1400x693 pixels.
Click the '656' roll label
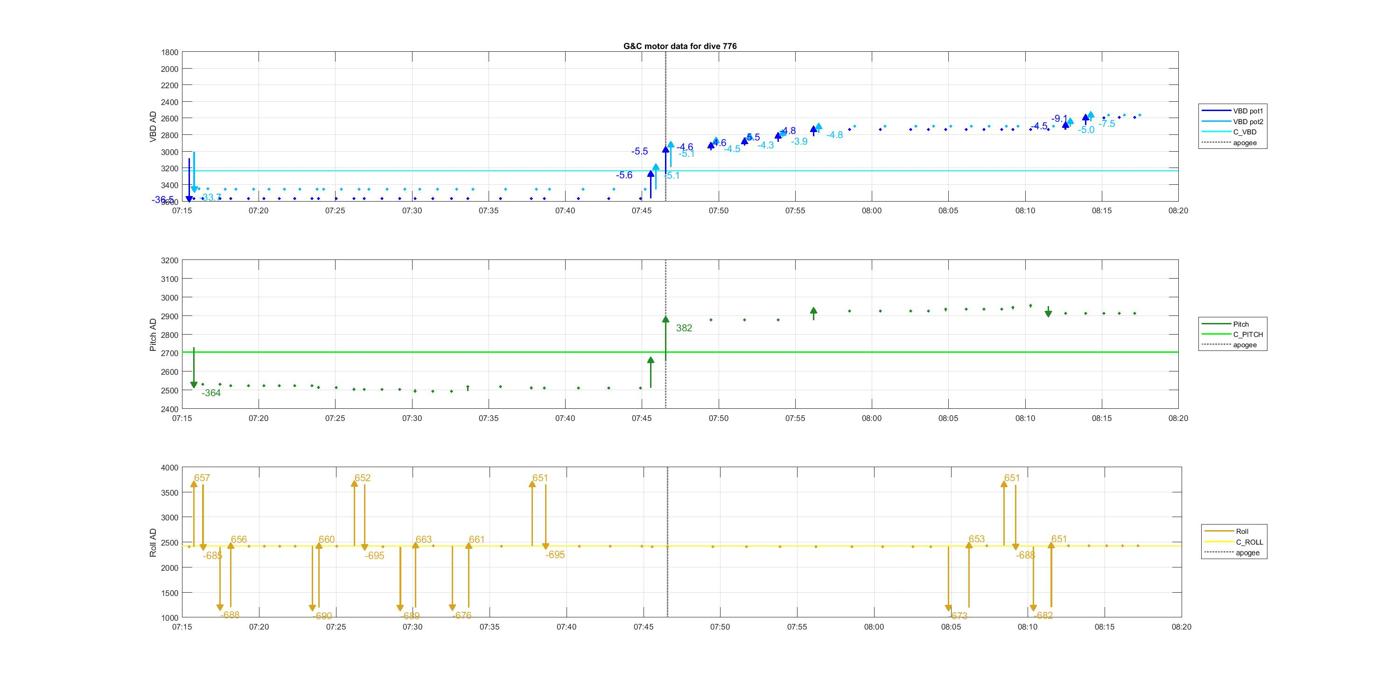tap(239, 540)
